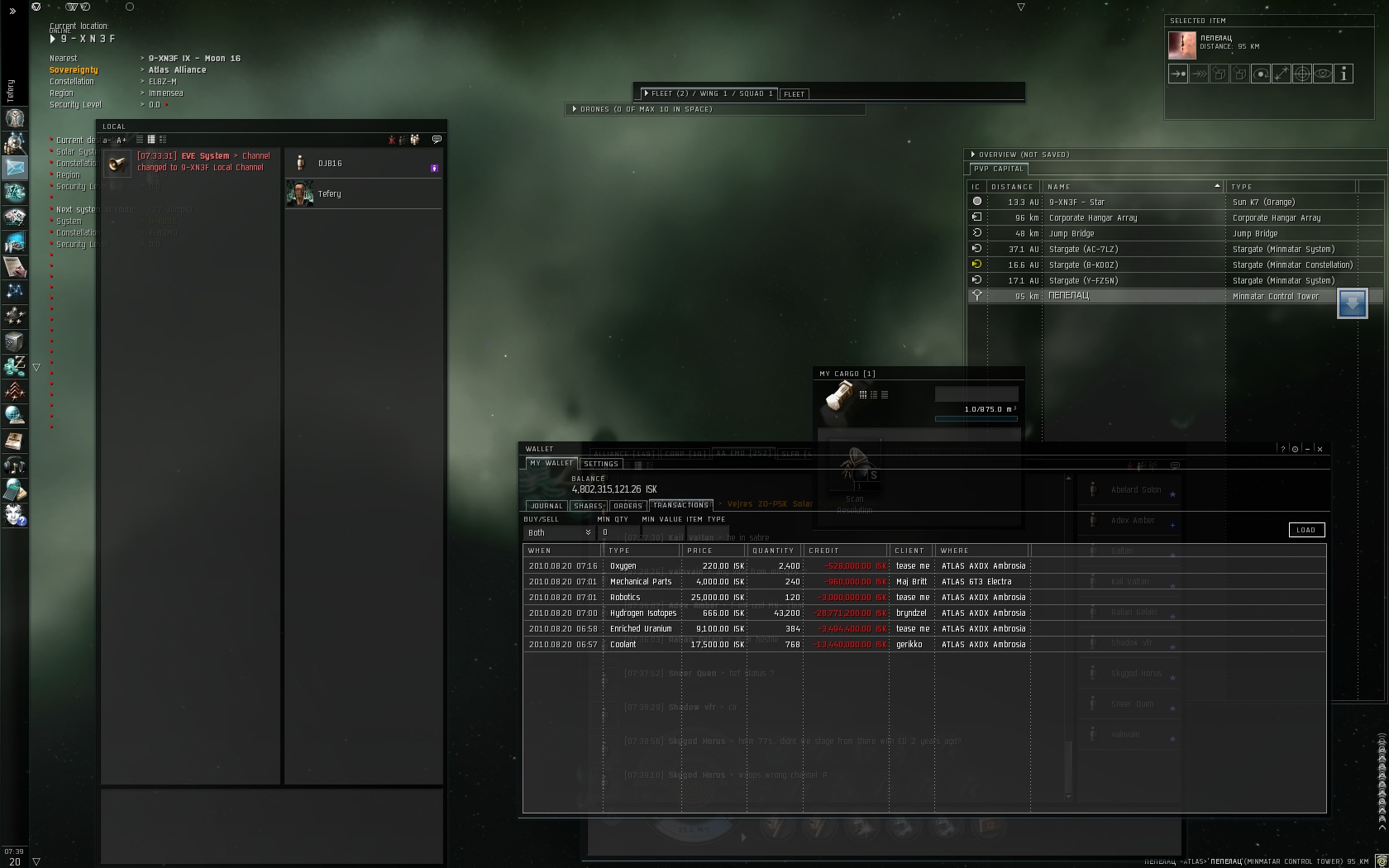Select Tefery in Local member list

[x=364, y=194]
